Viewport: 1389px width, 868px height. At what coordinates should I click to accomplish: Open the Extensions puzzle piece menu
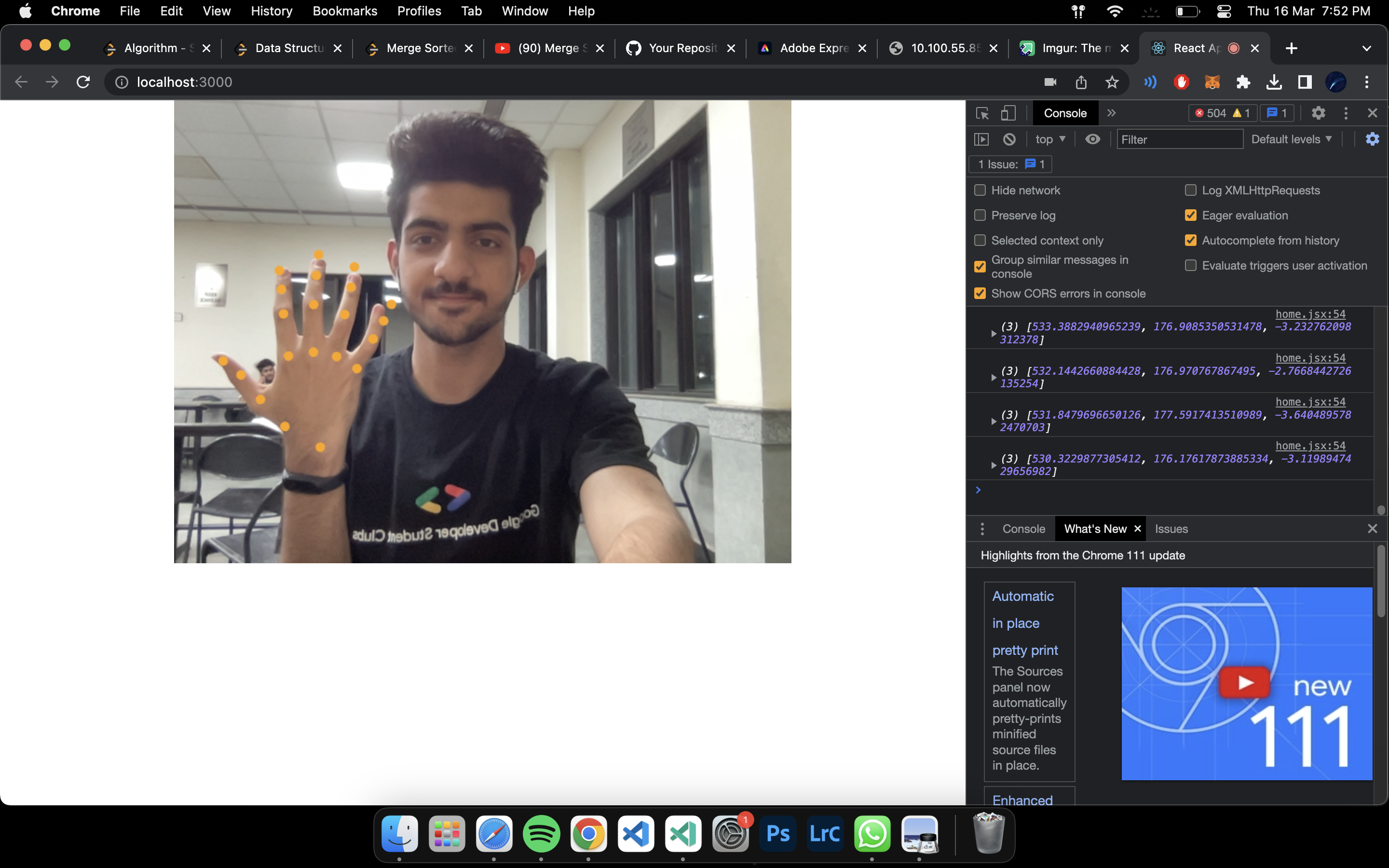point(1243,82)
